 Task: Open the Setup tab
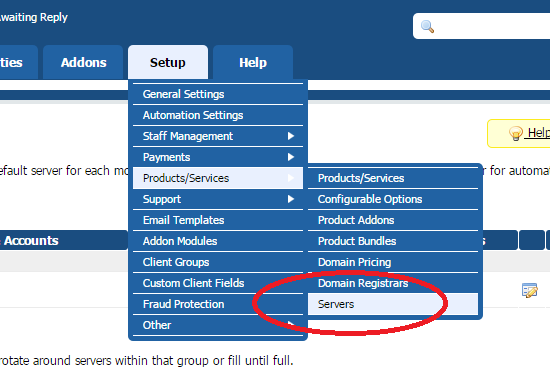click(x=168, y=62)
